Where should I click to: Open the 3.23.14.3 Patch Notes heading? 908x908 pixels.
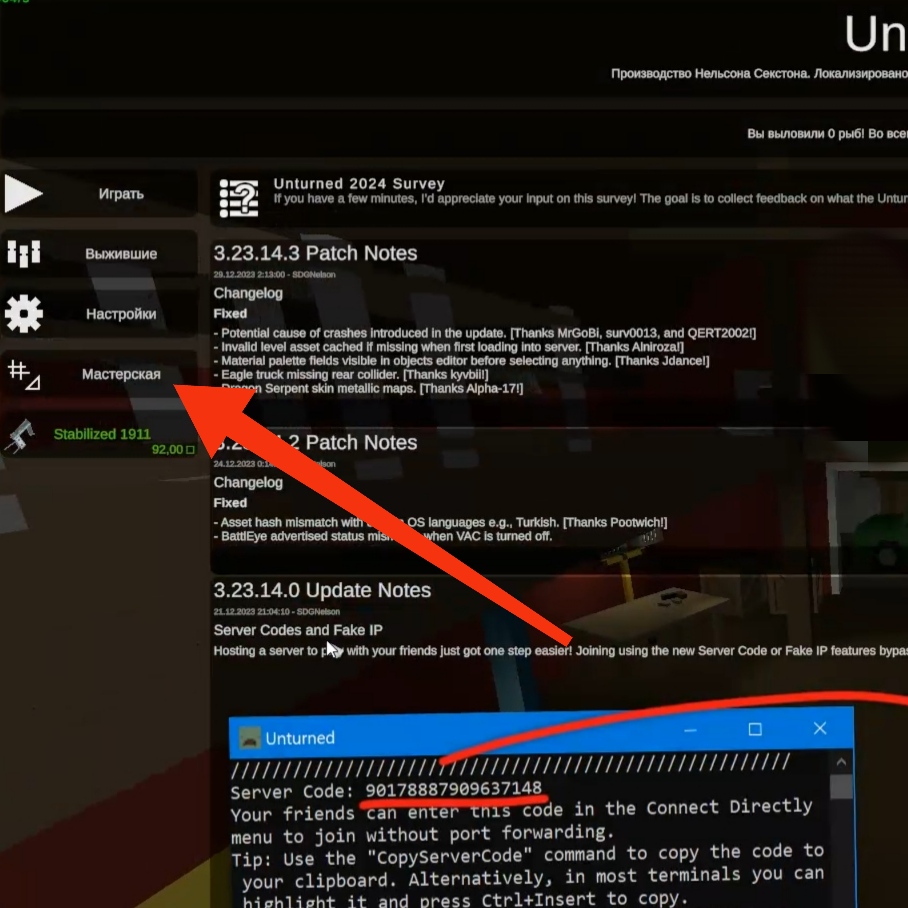(315, 253)
